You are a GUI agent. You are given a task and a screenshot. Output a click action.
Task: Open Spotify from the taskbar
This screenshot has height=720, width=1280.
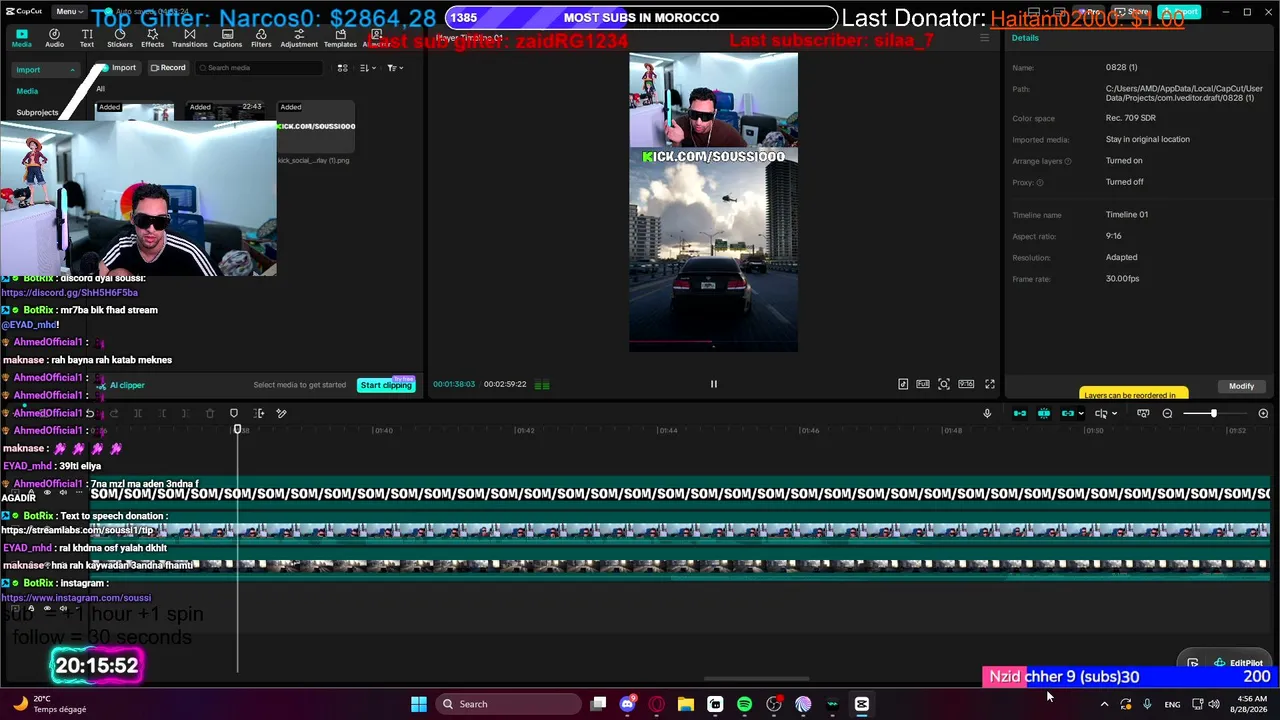tap(744, 704)
